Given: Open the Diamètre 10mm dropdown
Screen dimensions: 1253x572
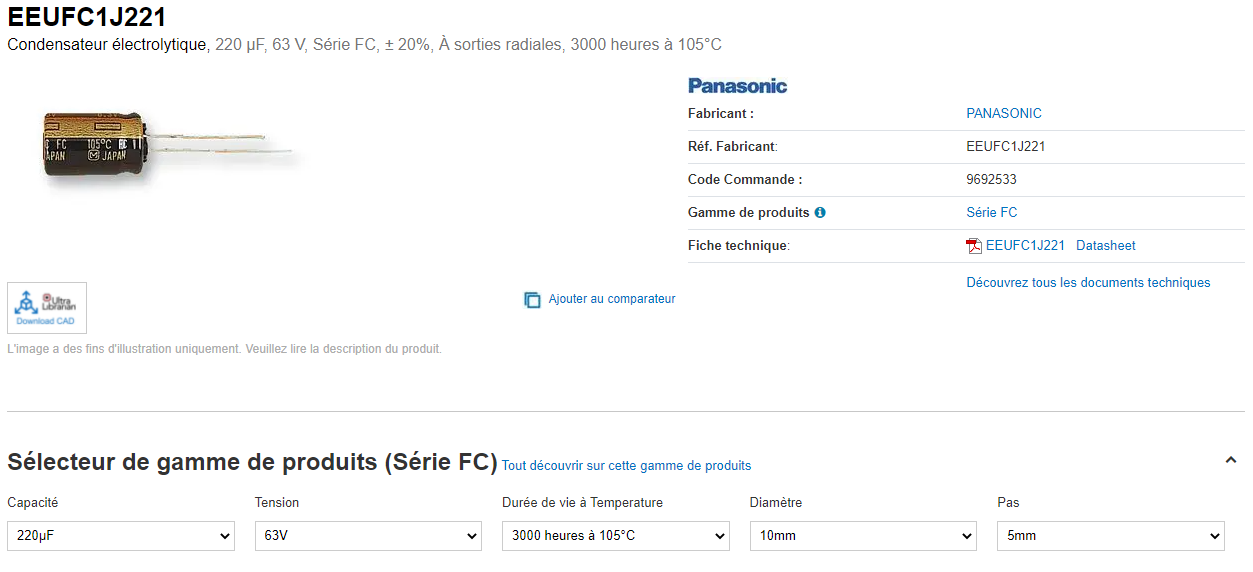Looking at the screenshot, I should point(863,536).
